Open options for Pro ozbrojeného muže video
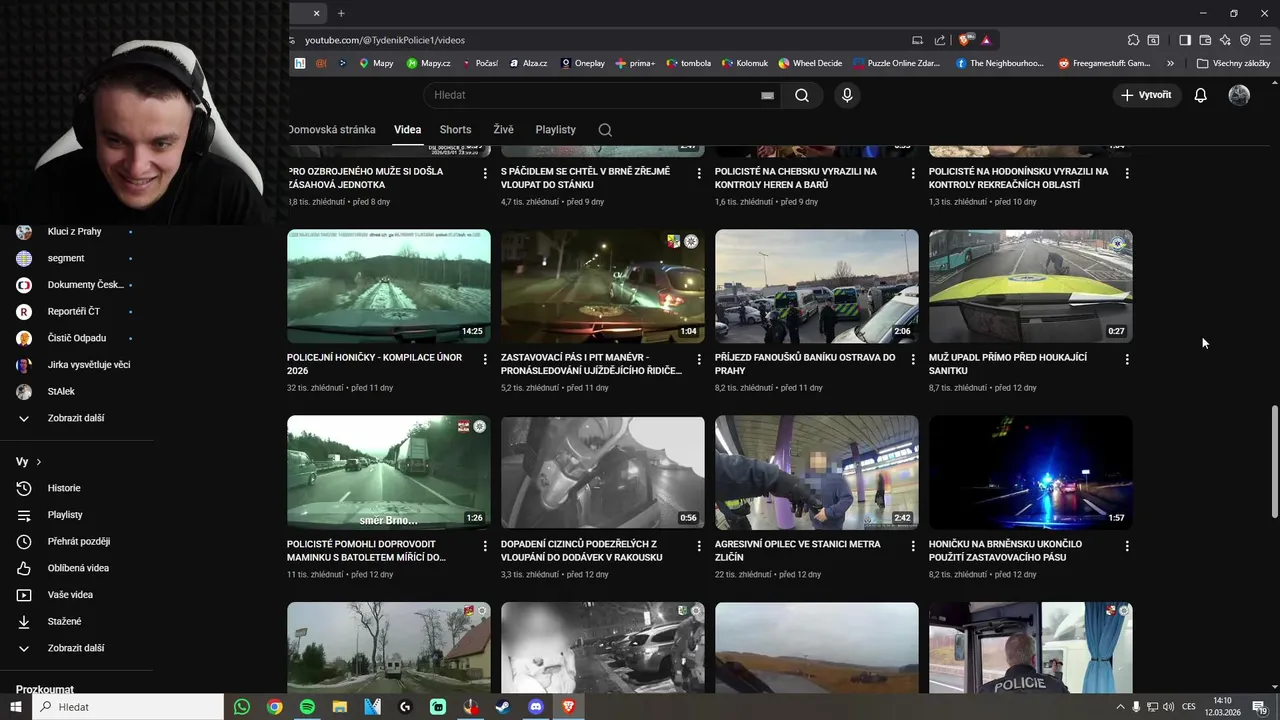The width and height of the screenshot is (1280, 720). coord(485,173)
